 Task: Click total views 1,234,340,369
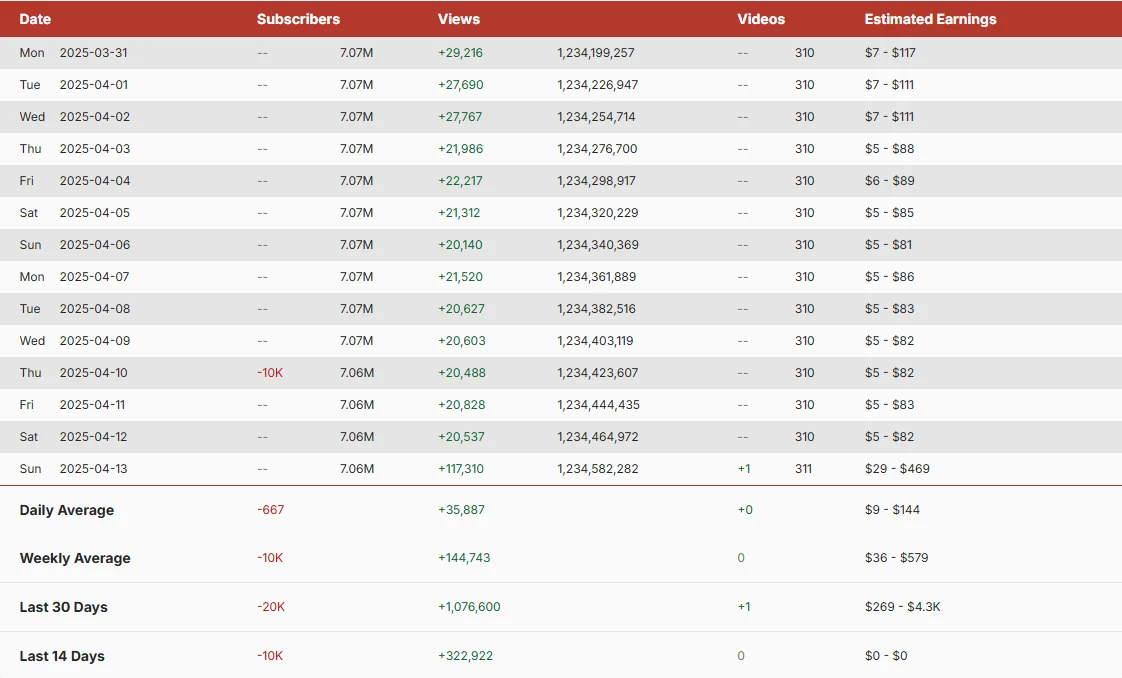598,245
